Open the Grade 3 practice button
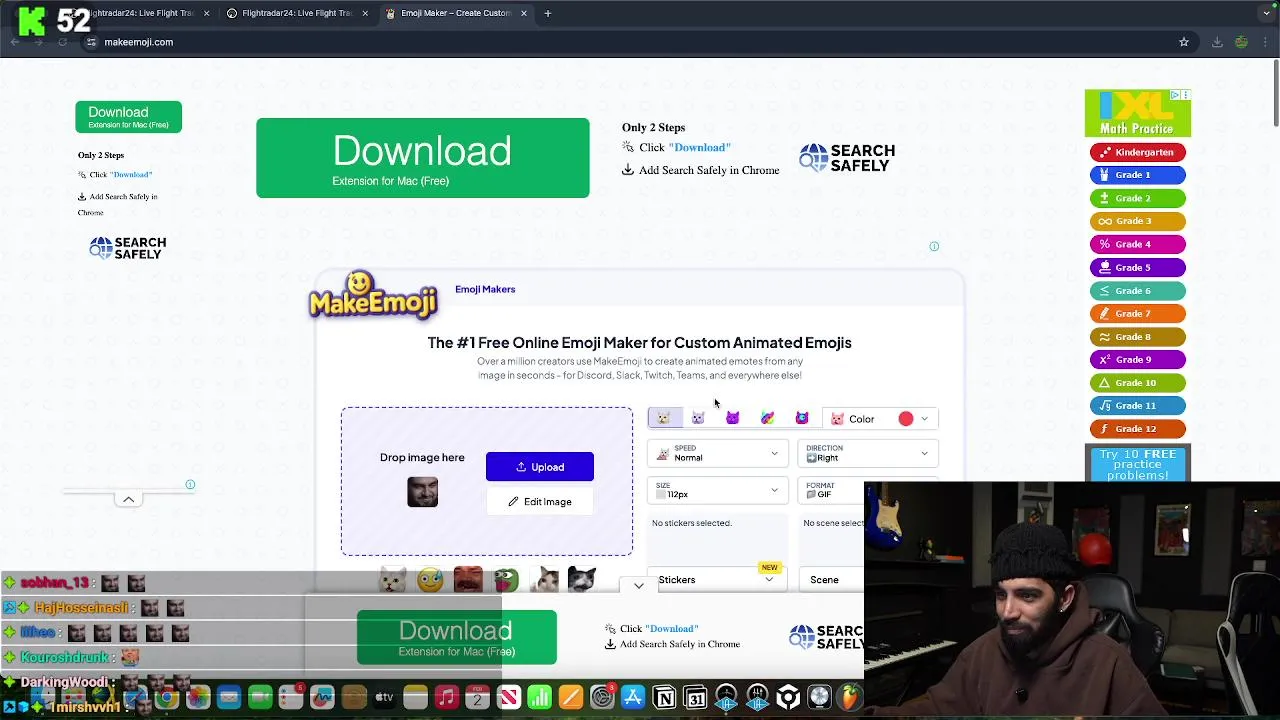 pos(1138,221)
